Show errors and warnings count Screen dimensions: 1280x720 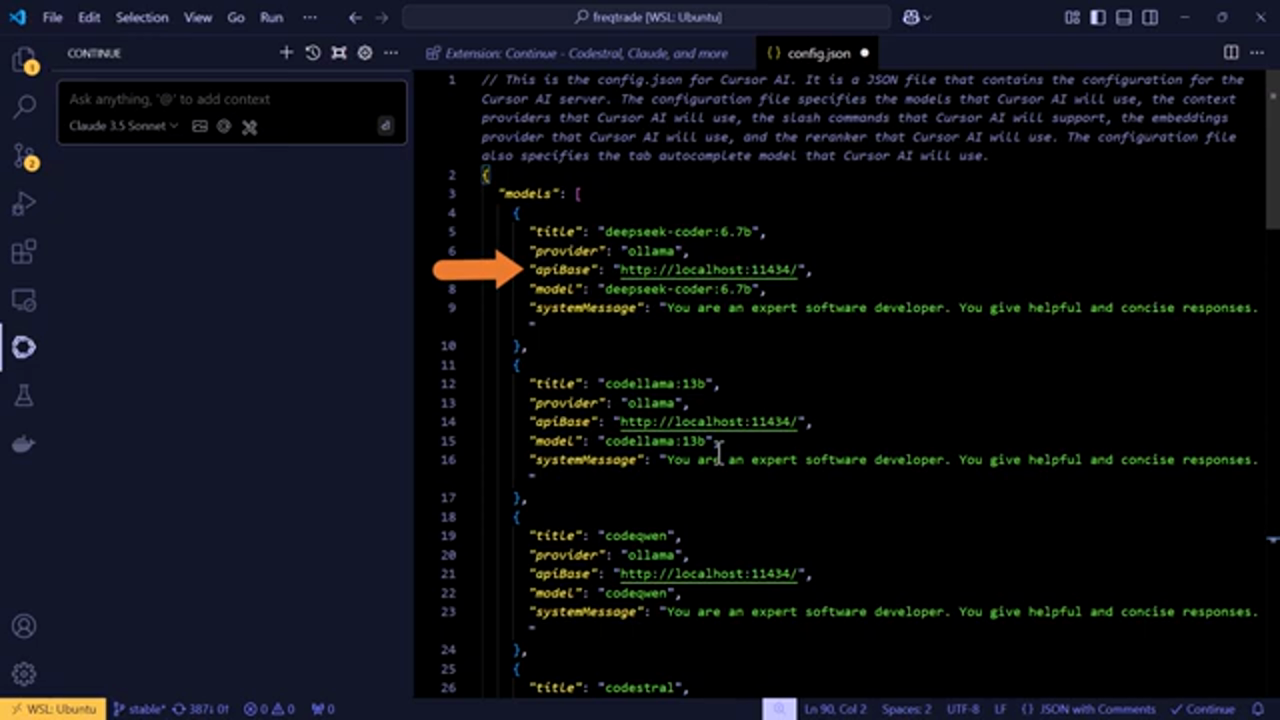pyautogui.click(x=269, y=709)
